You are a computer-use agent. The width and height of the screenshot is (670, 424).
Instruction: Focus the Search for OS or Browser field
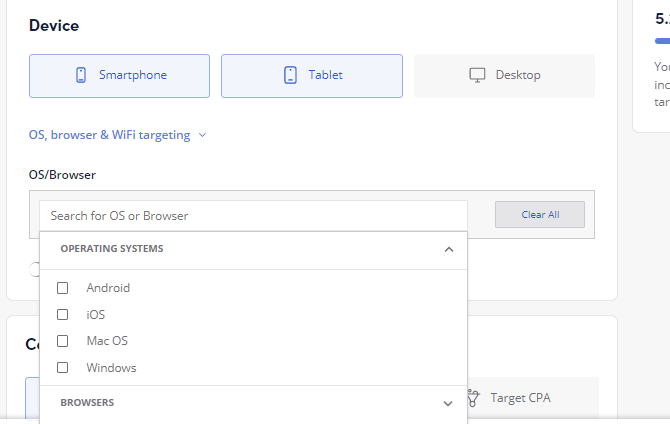click(x=253, y=216)
